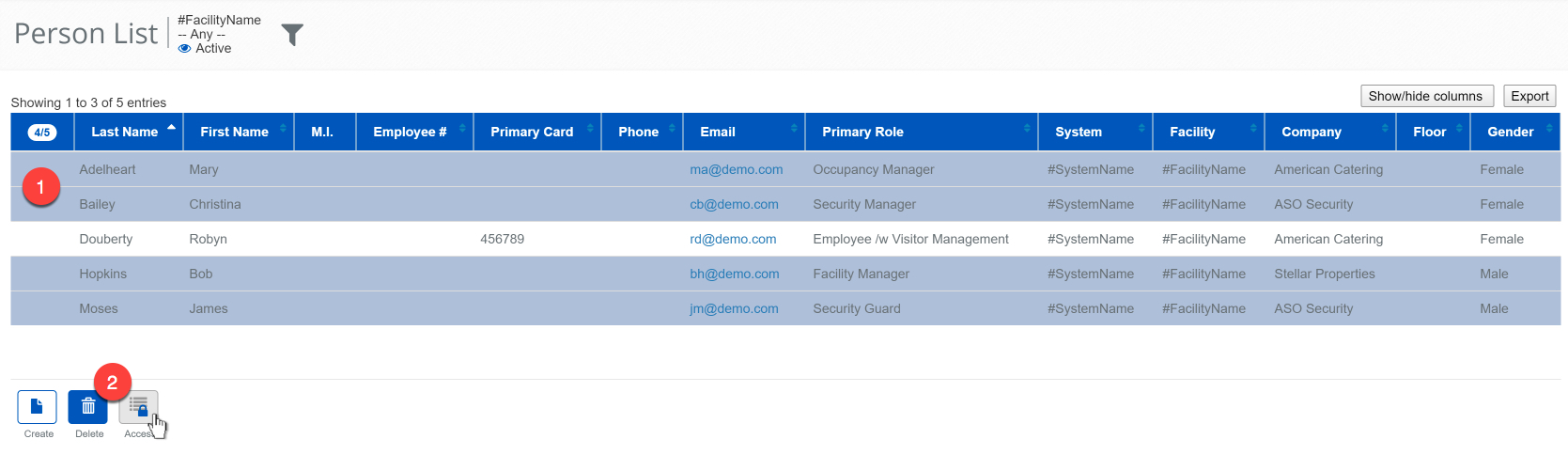Click the Show/hide columns button
This screenshot has width=1568, height=455.
(x=1425, y=96)
